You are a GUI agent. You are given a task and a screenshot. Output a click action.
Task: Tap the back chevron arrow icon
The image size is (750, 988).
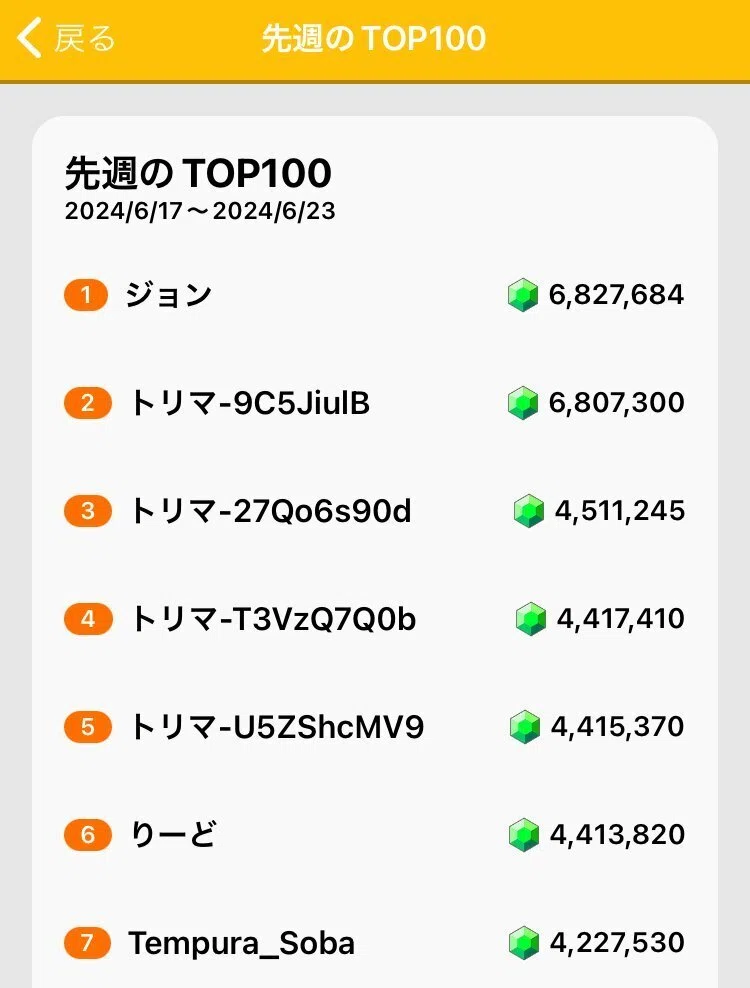click(29, 38)
